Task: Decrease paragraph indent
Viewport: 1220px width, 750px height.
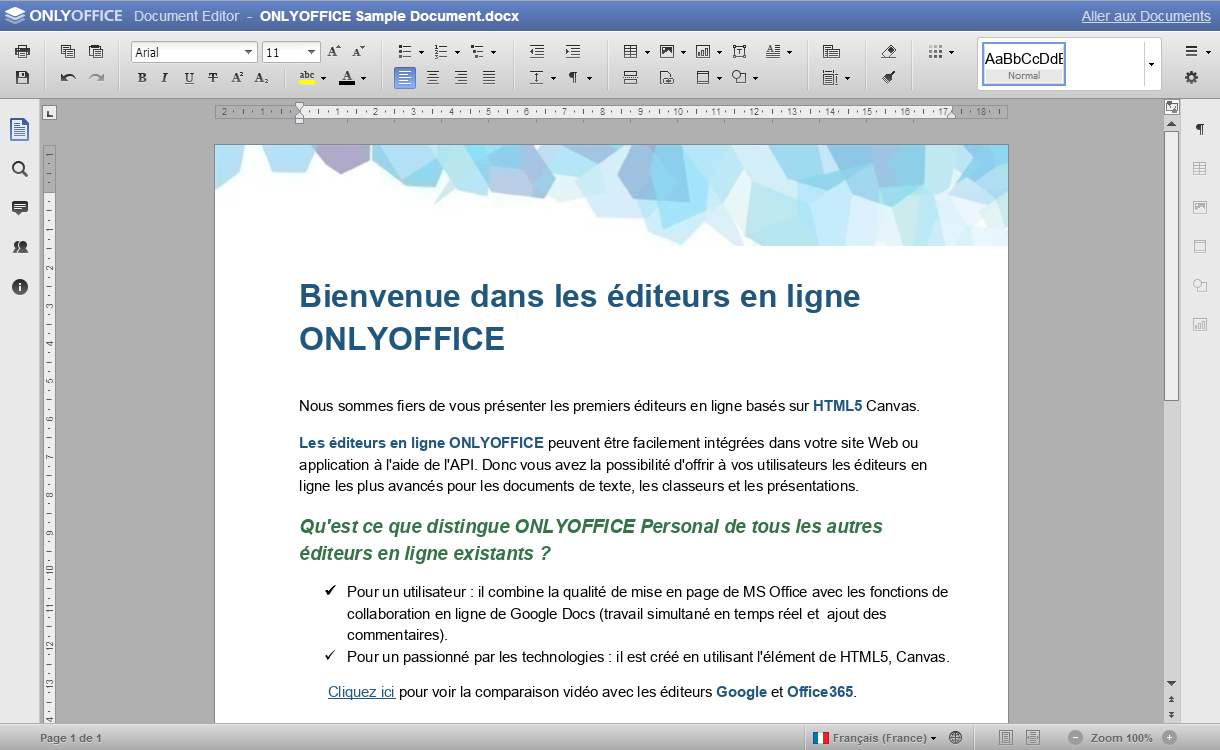Action: pos(537,52)
